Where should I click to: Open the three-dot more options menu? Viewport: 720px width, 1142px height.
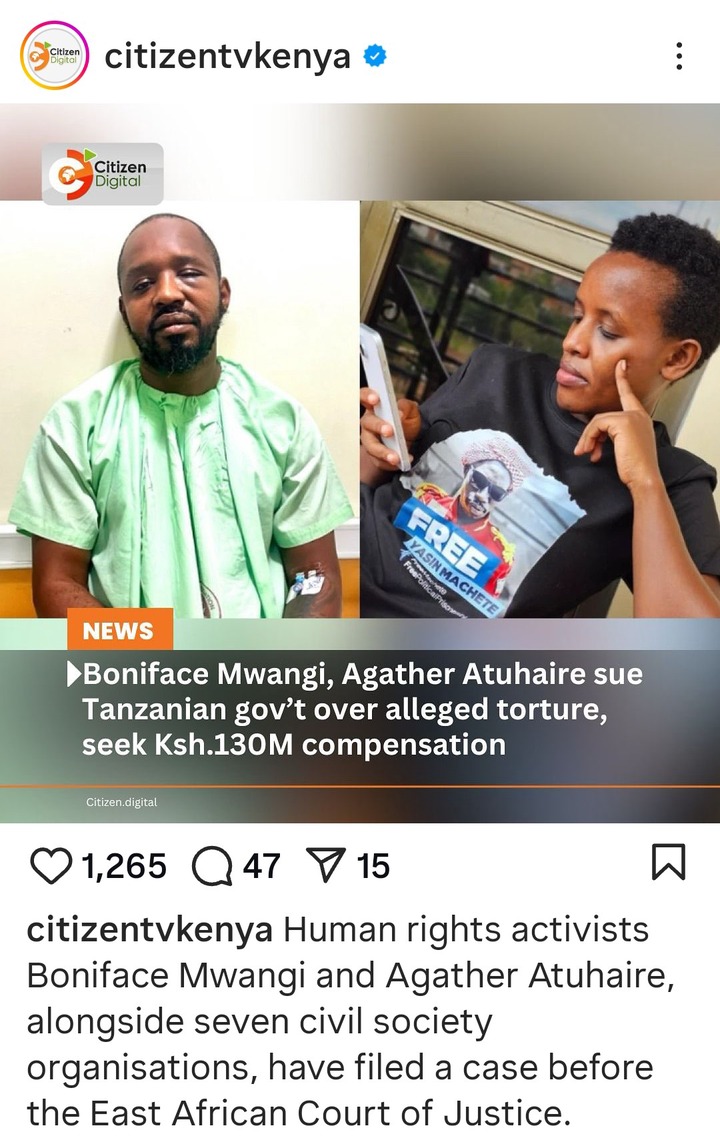tap(679, 56)
